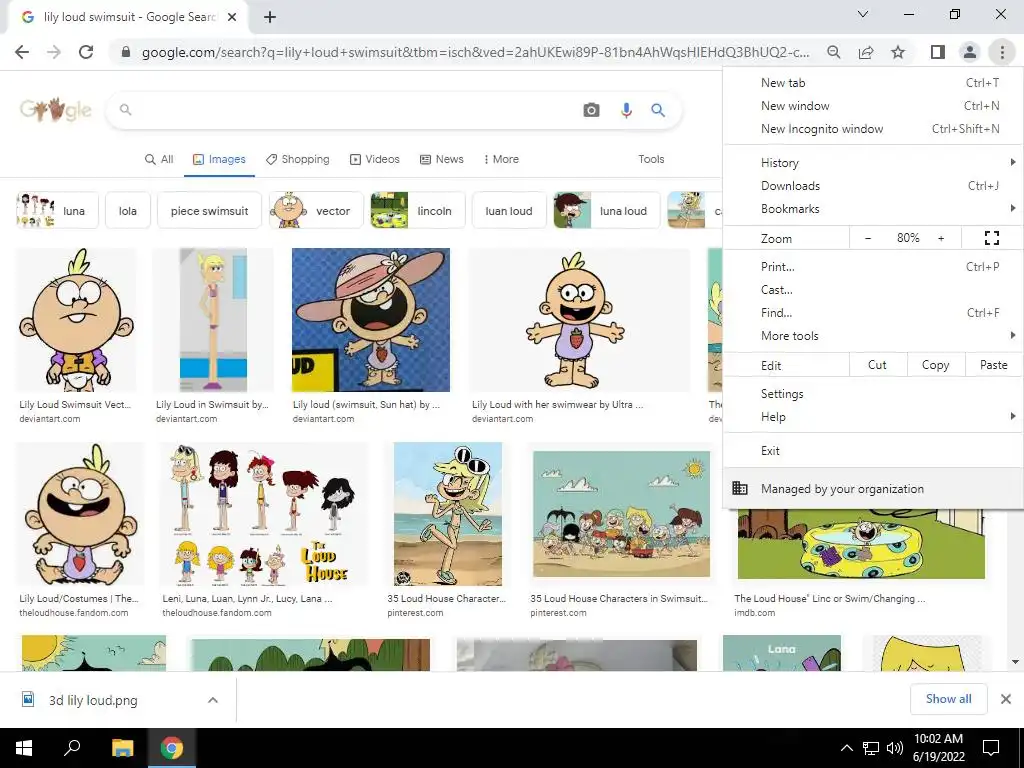The image size is (1024, 768).
Task: Open the Lily loud swimsuit, Sun hat image
Action: pyautogui.click(x=371, y=320)
